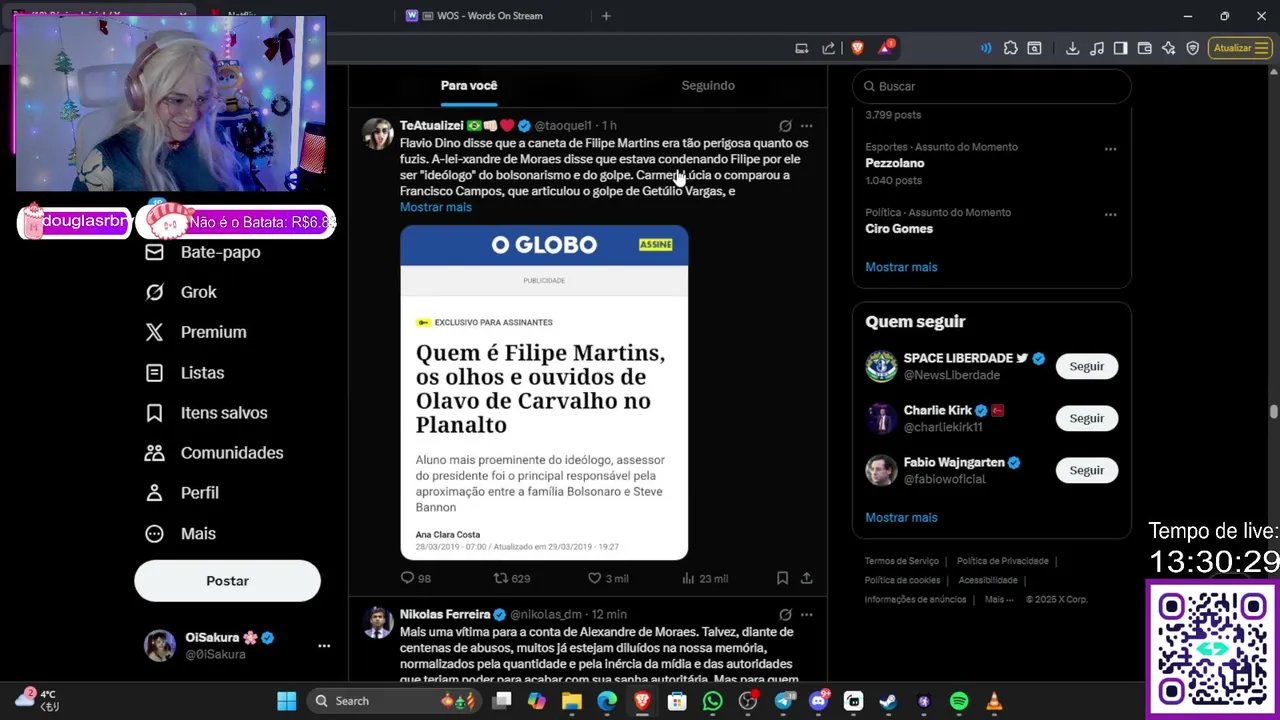Viewport: 1280px width, 720px height.
Task: Open the Mais menu in sidebar
Action: click(x=181, y=533)
